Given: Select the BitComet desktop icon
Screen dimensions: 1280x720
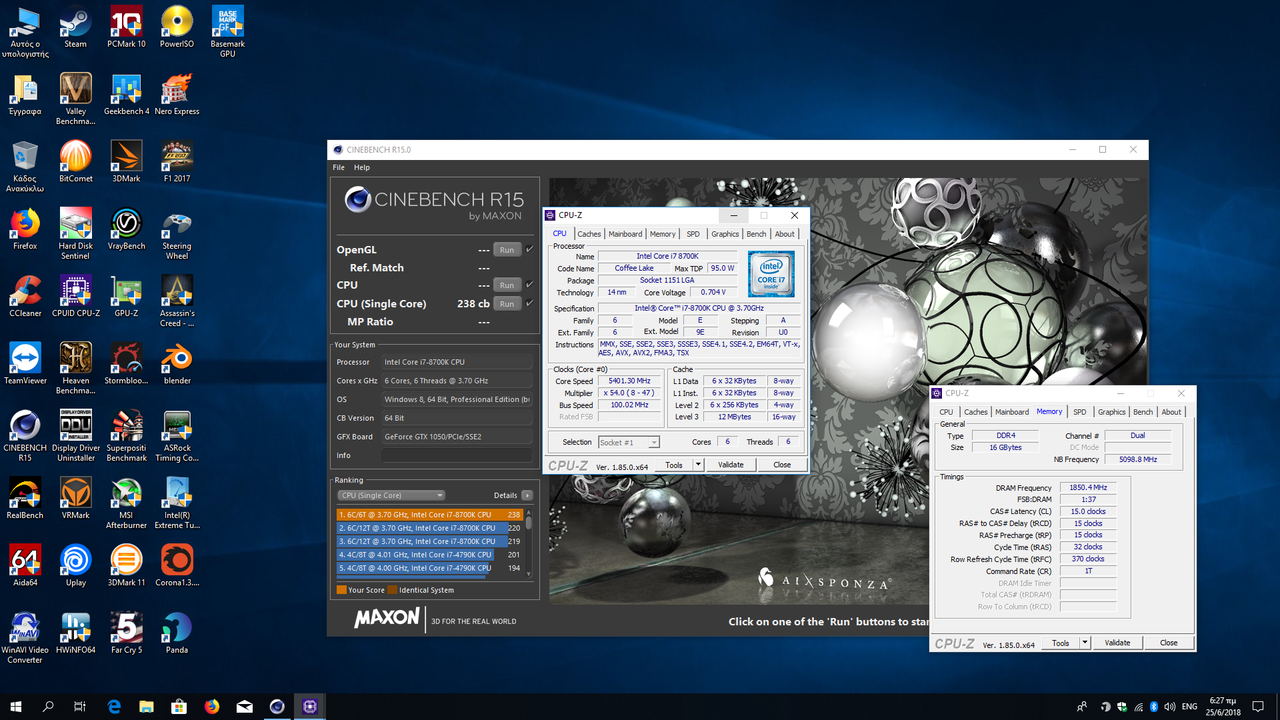Looking at the screenshot, I should point(75,161).
